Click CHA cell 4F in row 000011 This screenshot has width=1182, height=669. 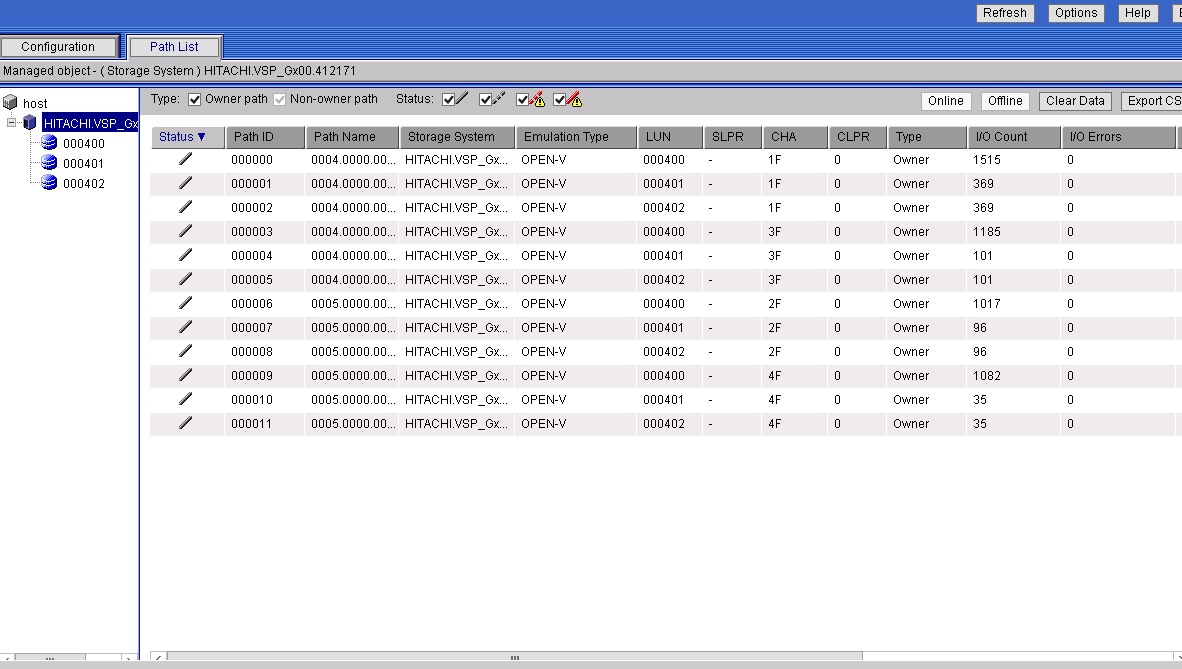pyautogui.click(x=774, y=424)
